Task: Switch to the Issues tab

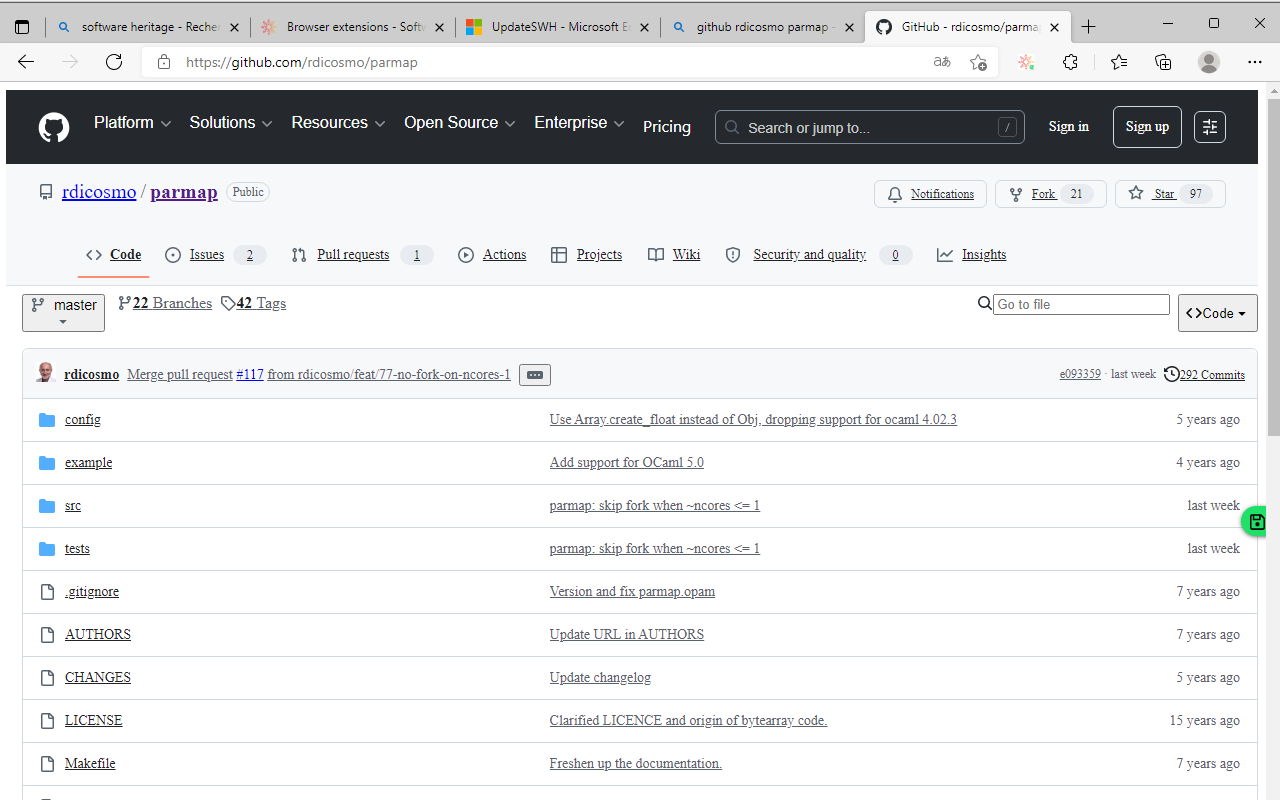Action: point(215,255)
